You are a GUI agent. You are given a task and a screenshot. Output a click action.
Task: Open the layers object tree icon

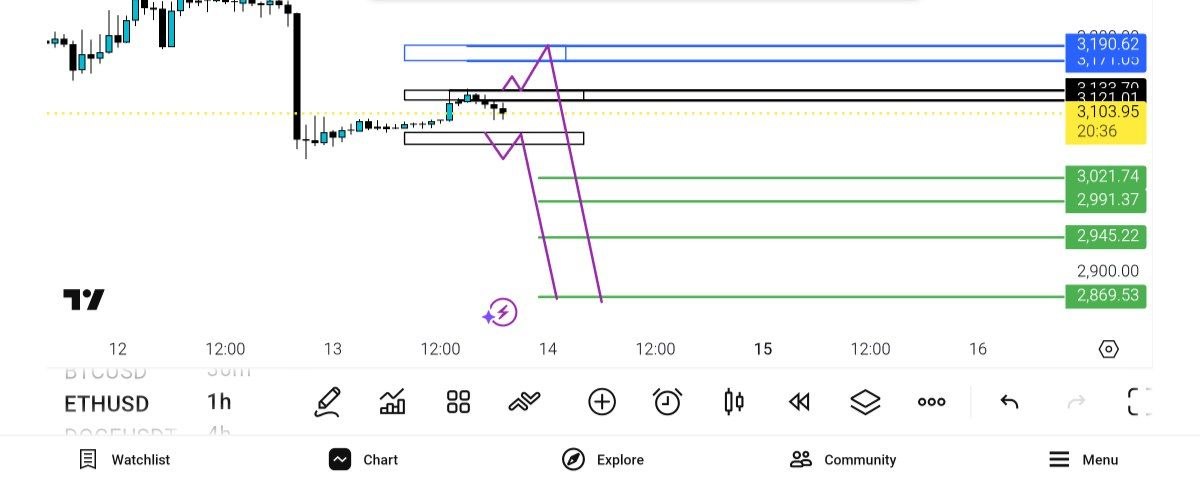coord(865,402)
